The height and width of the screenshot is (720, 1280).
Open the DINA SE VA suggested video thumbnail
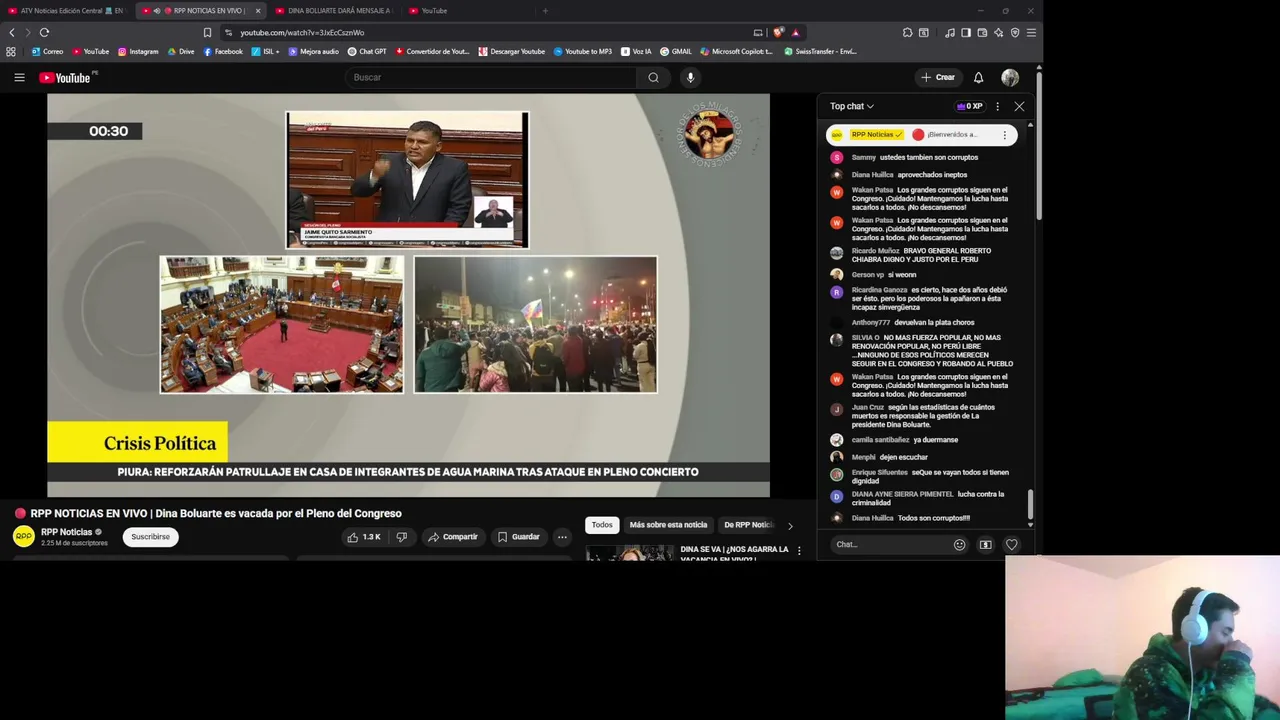coord(630,553)
